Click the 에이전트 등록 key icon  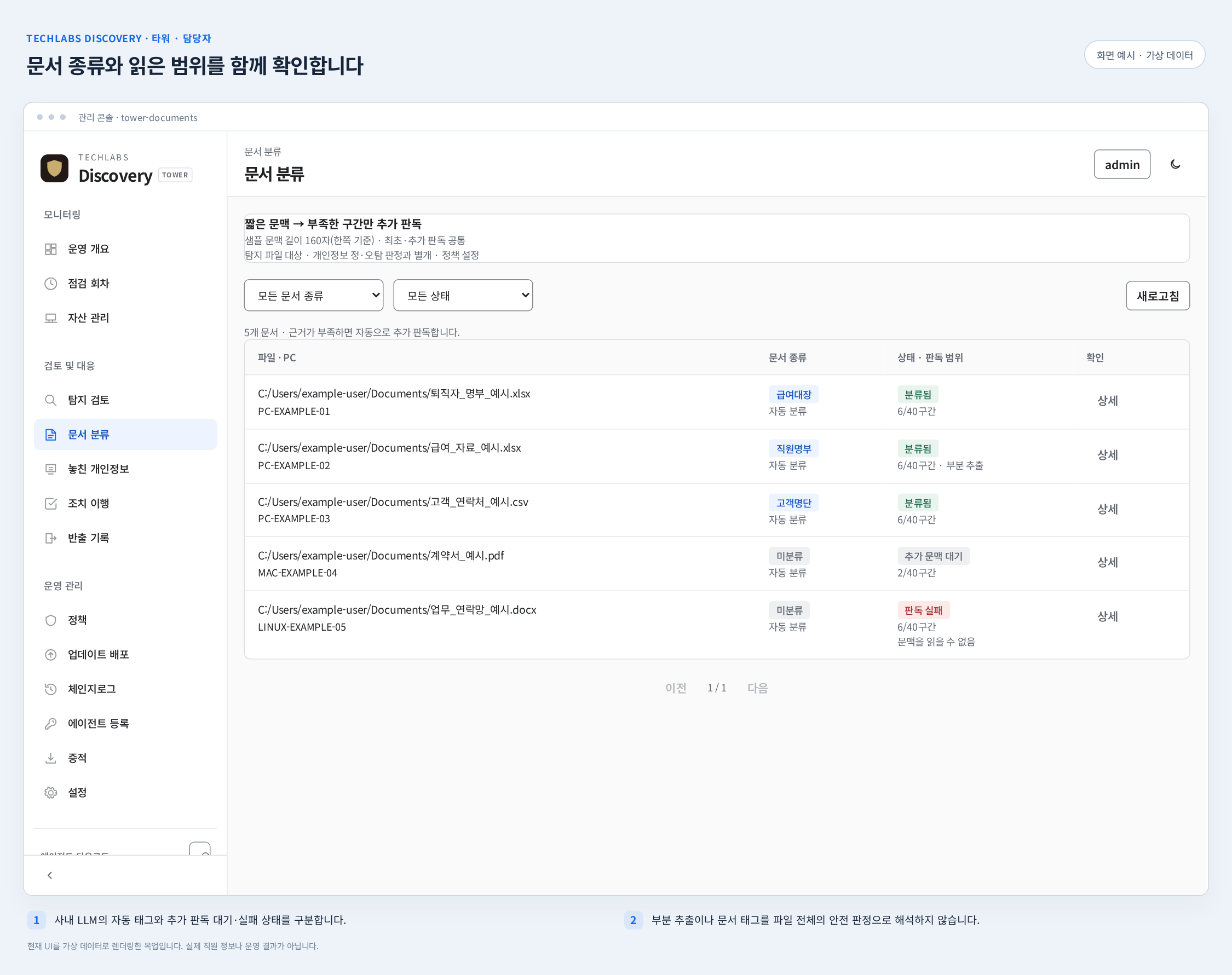click(x=51, y=723)
